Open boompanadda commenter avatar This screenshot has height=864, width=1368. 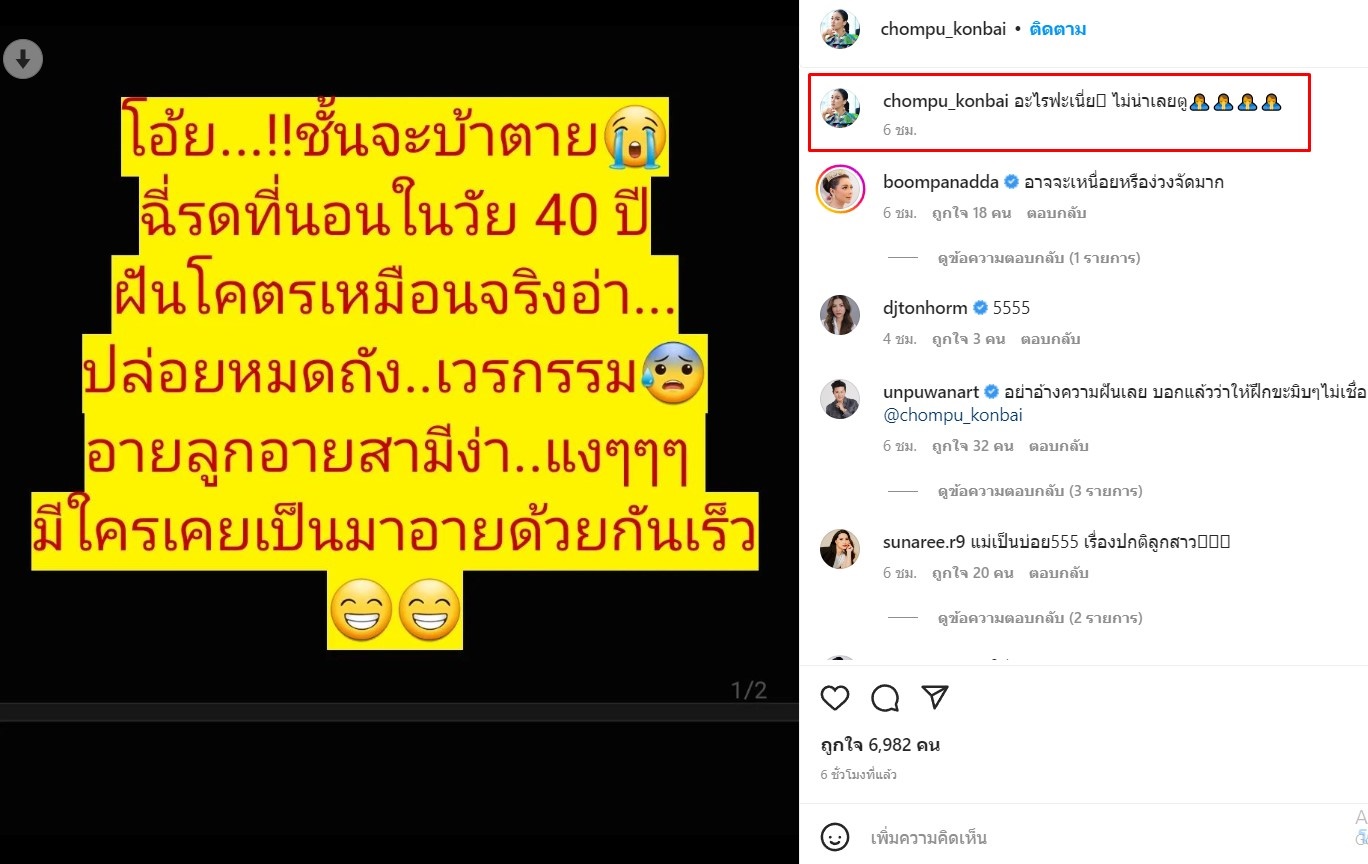839,191
